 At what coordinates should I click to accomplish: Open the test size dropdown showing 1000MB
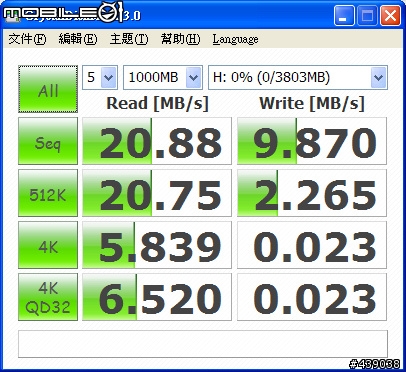pos(163,77)
